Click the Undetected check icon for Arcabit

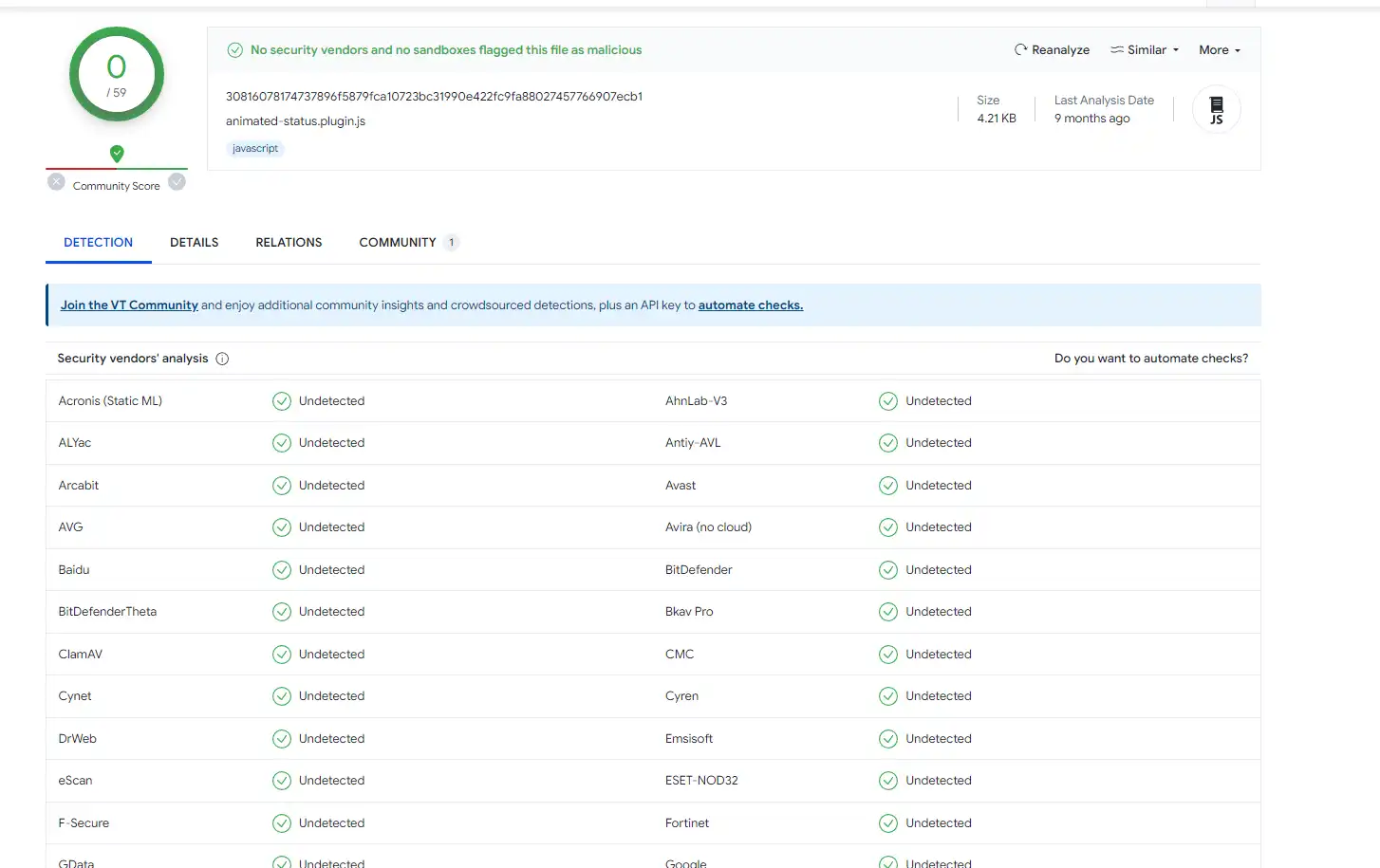coord(282,486)
